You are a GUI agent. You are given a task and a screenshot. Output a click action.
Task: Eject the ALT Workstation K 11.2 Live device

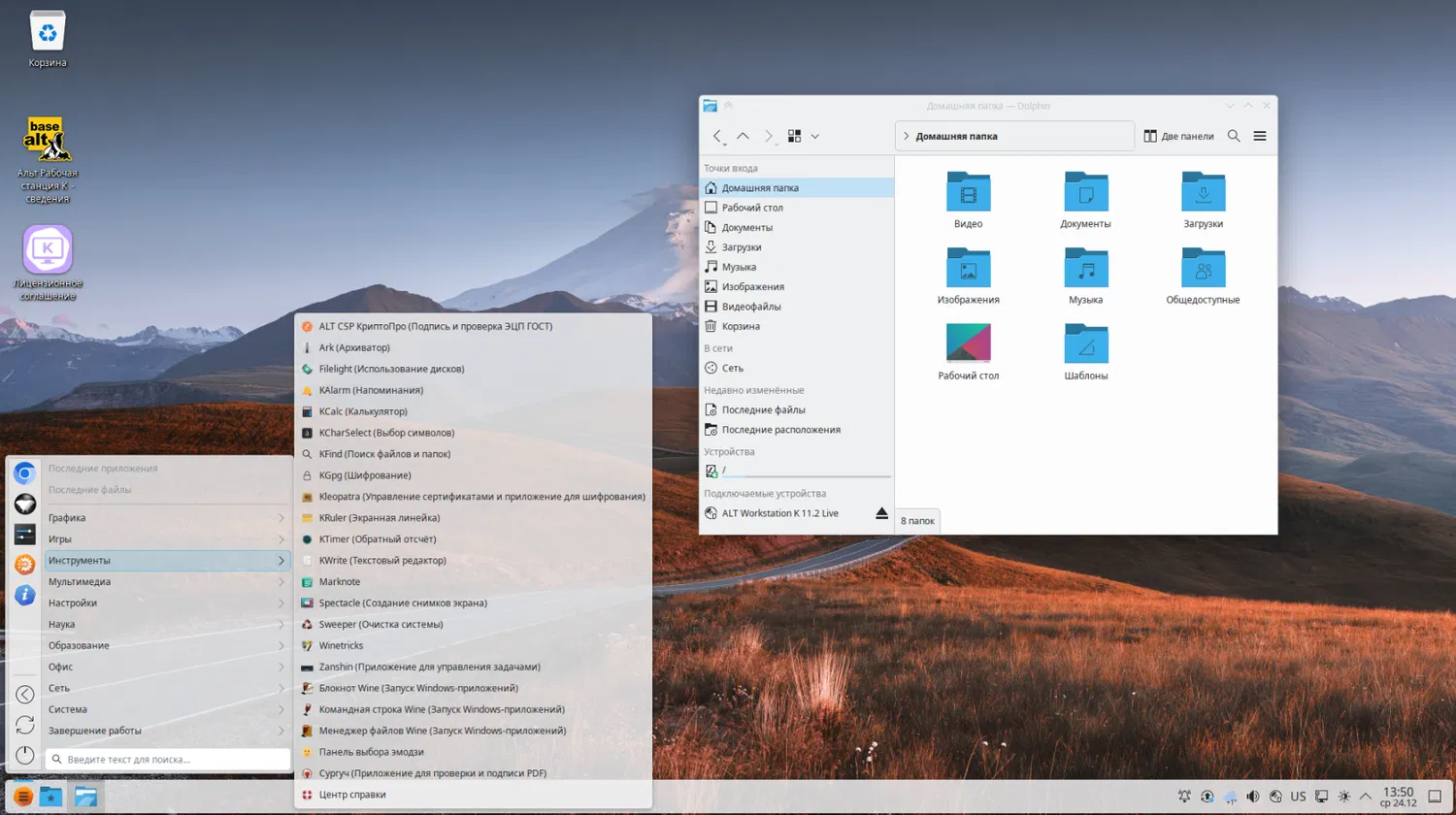tap(881, 513)
